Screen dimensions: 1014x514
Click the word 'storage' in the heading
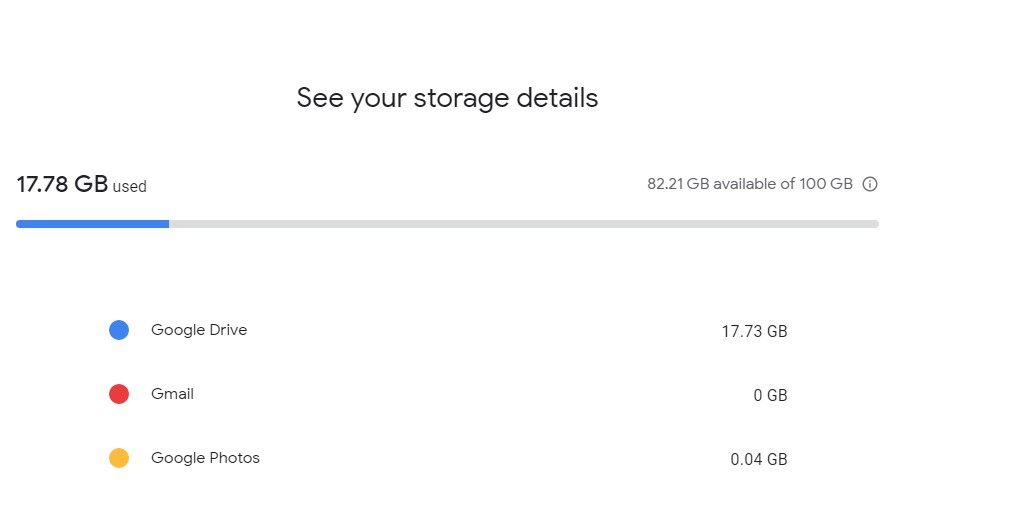462,100
